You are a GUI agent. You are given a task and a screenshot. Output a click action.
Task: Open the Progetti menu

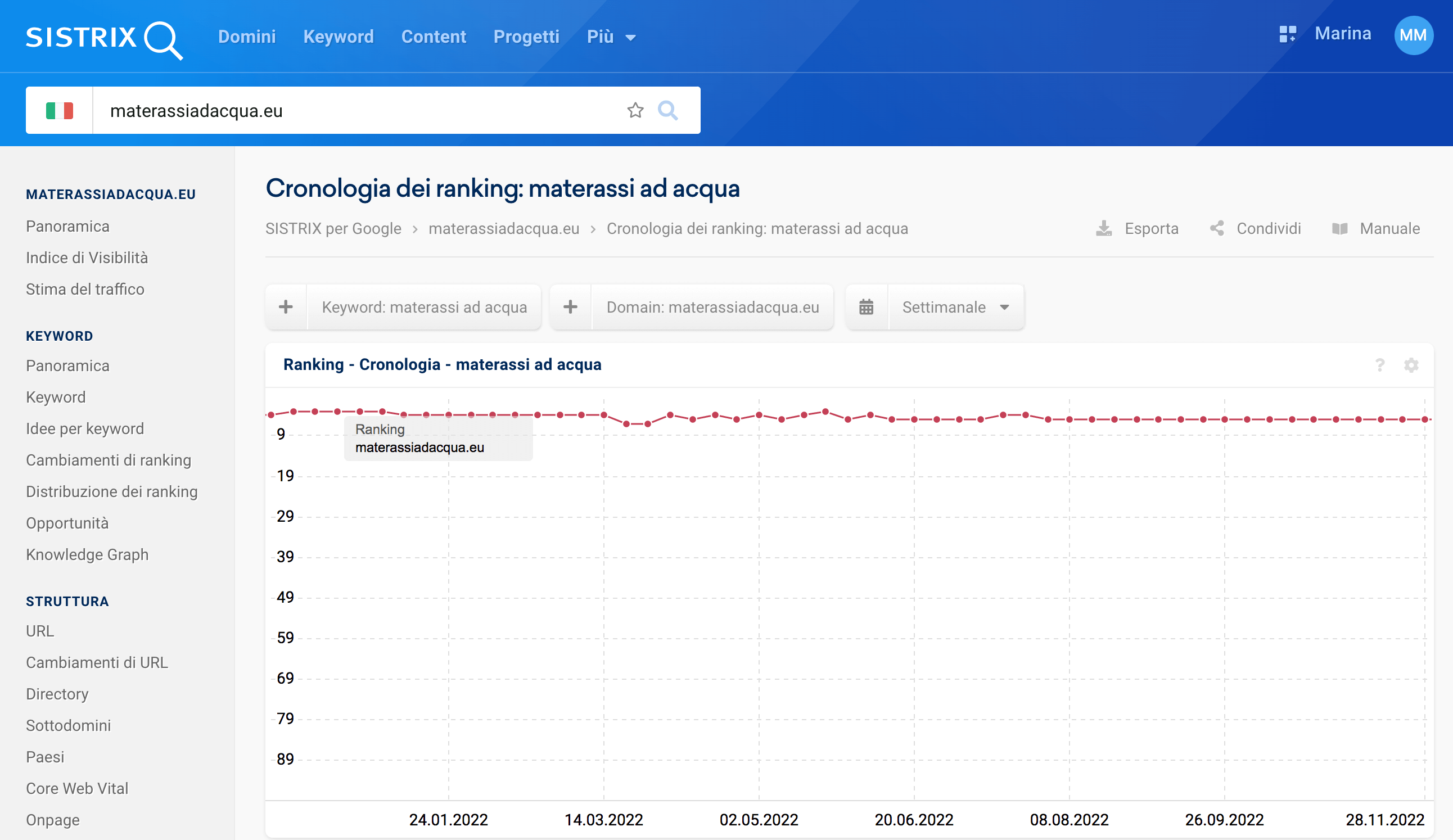click(x=526, y=37)
